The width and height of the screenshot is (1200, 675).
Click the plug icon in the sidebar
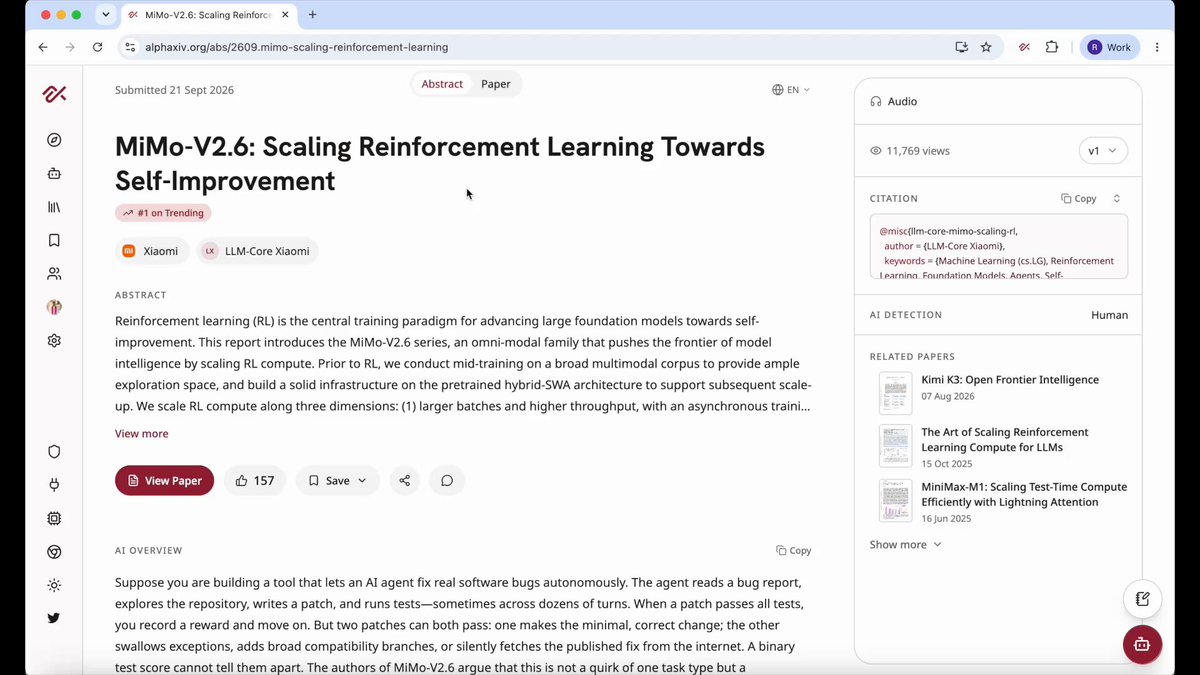pos(54,485)
